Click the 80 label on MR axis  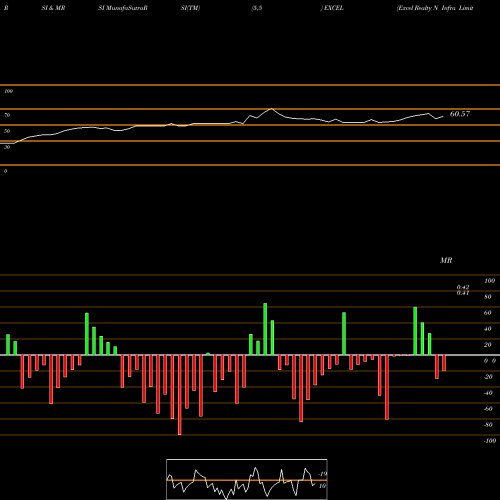pyautogui.click(x=488, y=297)
